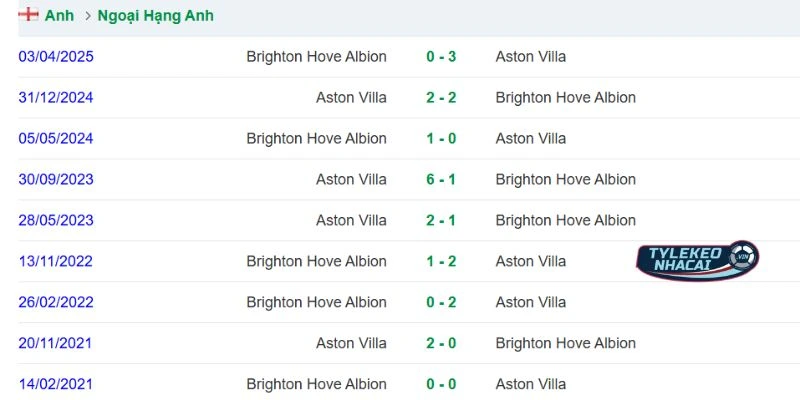Click the 0 - 0 match score
Screen dimensions: 800x400
click(441, 385)
